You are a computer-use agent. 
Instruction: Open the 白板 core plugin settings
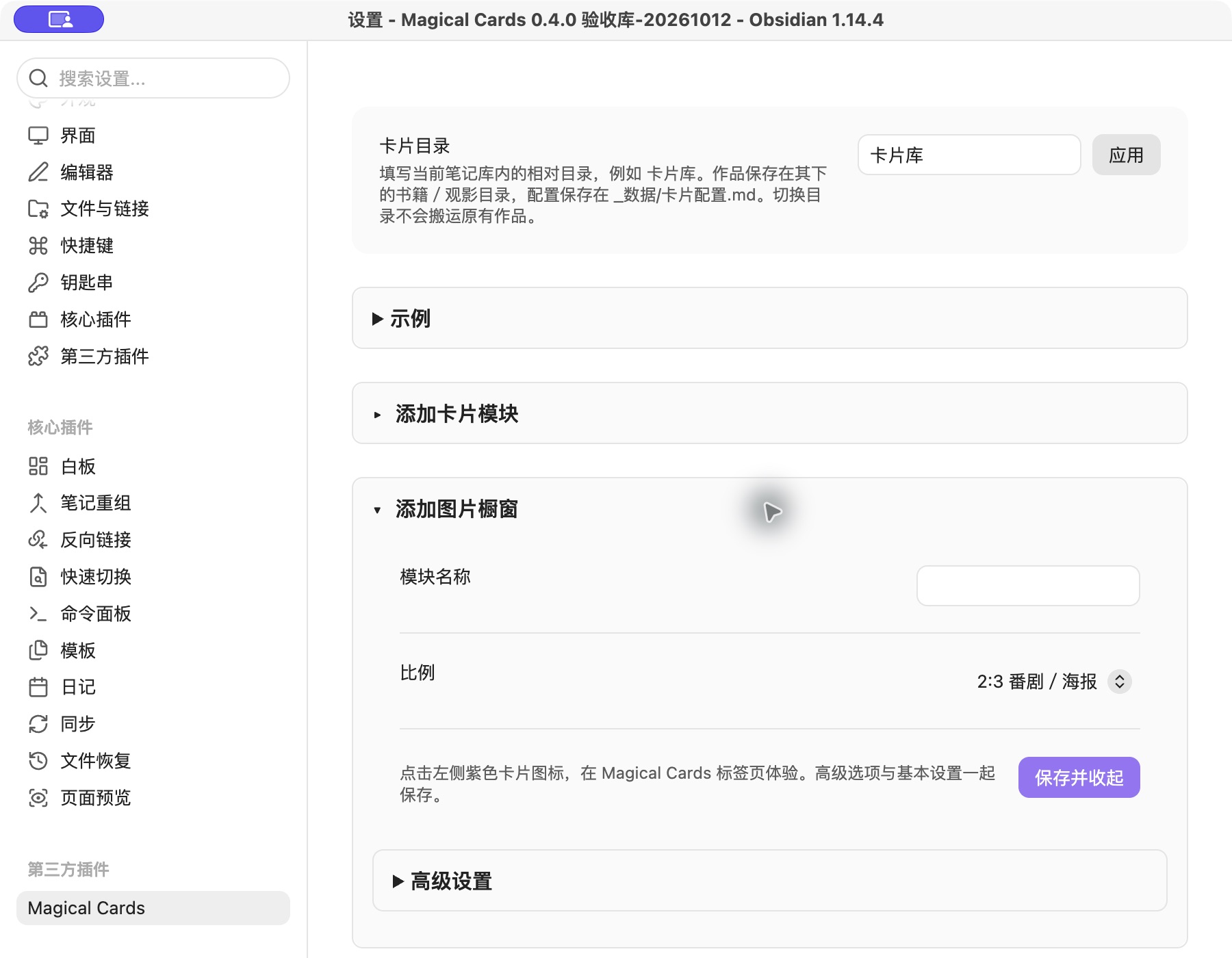click(153, 466)
